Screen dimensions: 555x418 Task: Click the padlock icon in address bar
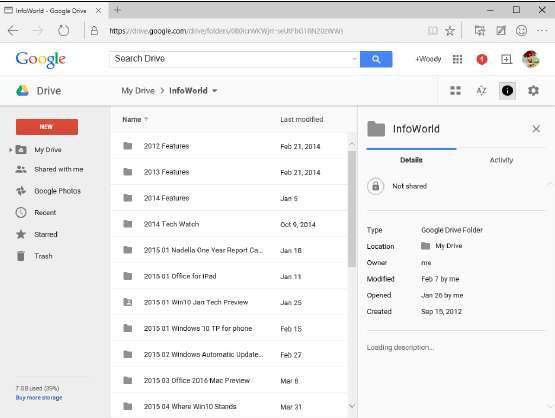point(94,31)
